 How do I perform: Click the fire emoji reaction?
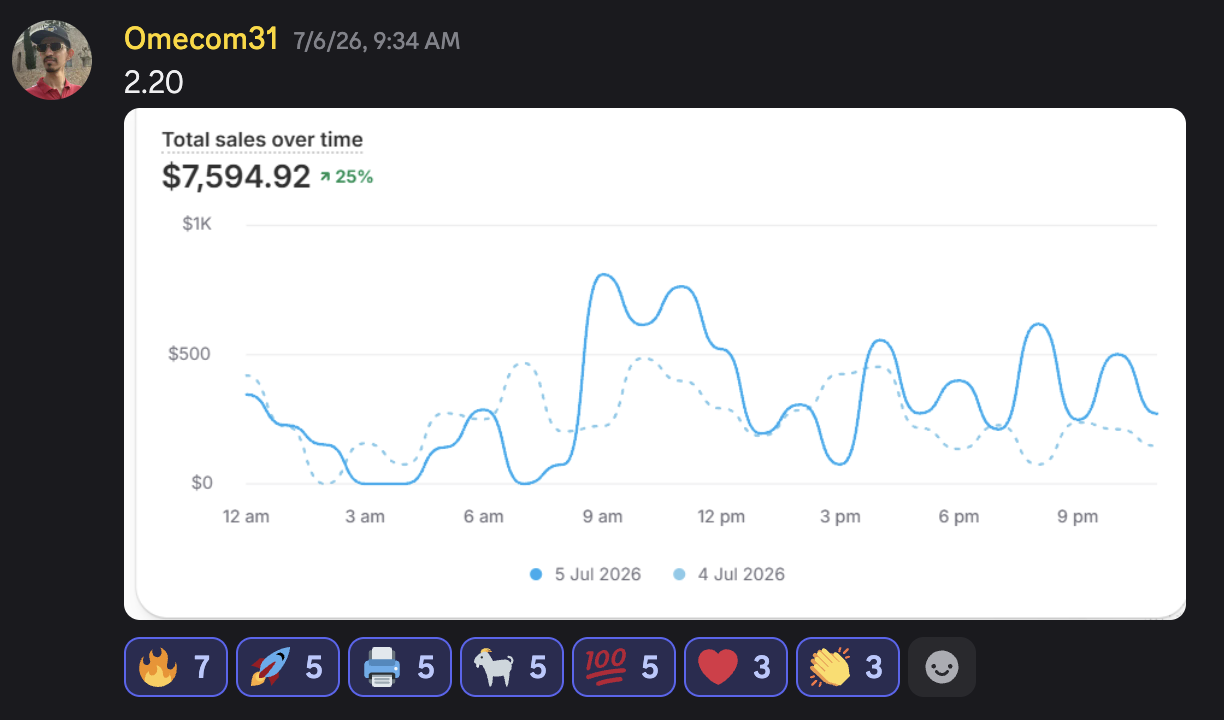[x=176, y=667]
